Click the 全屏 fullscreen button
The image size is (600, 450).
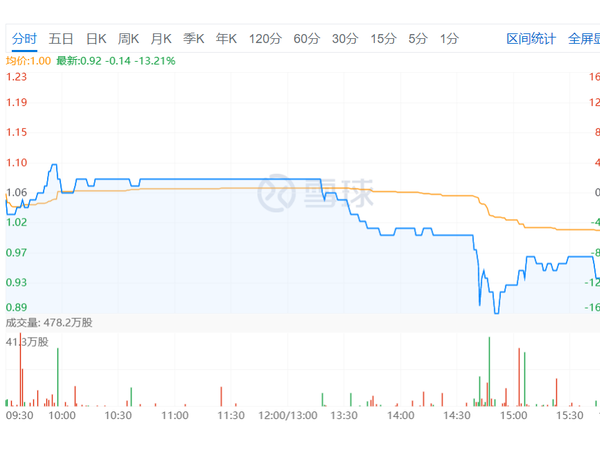[583, 39]
